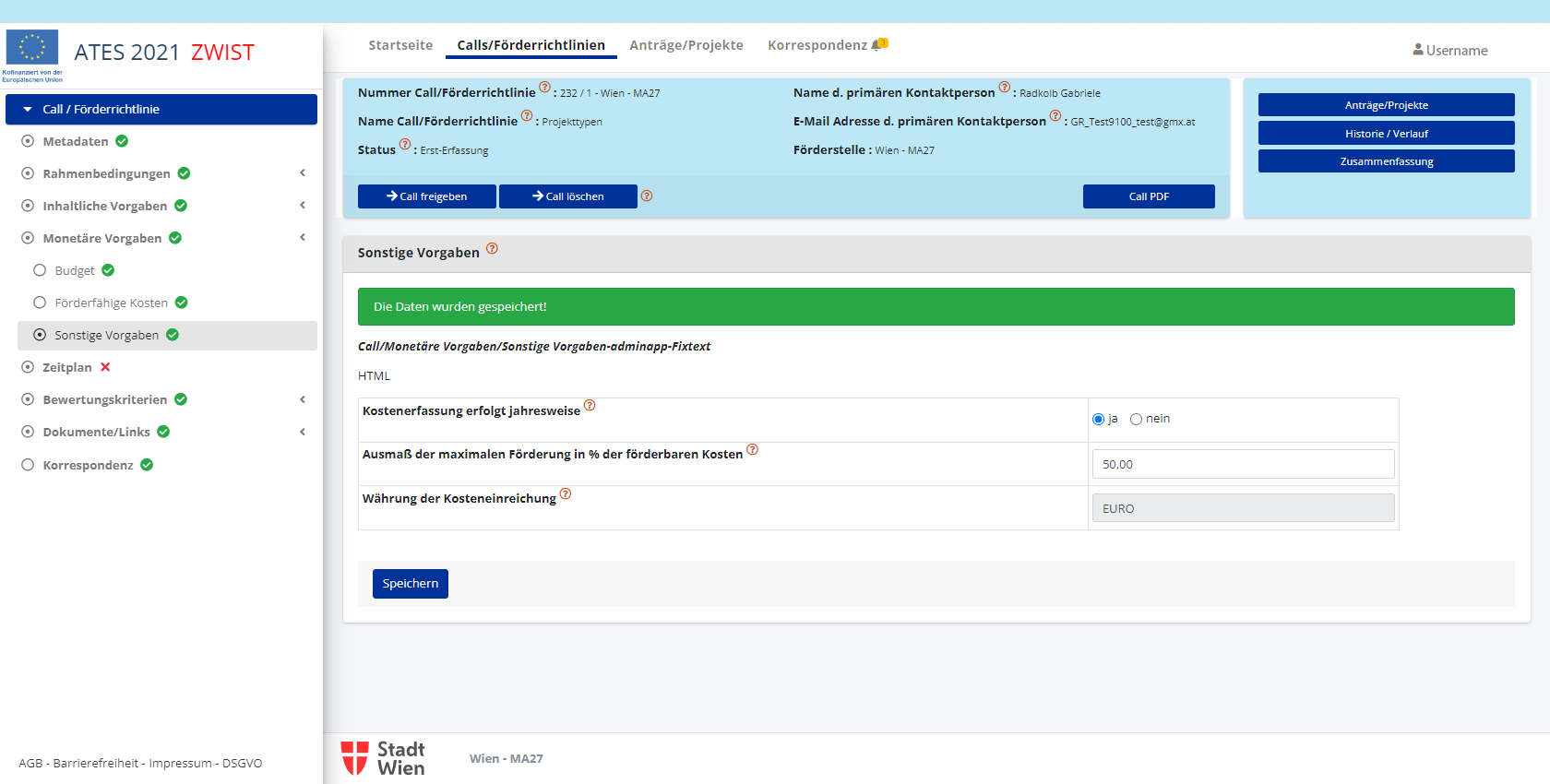
Task: Click the Korrespondenz notification bell icon
Action: pyautogui.click(x=878, y=44)
